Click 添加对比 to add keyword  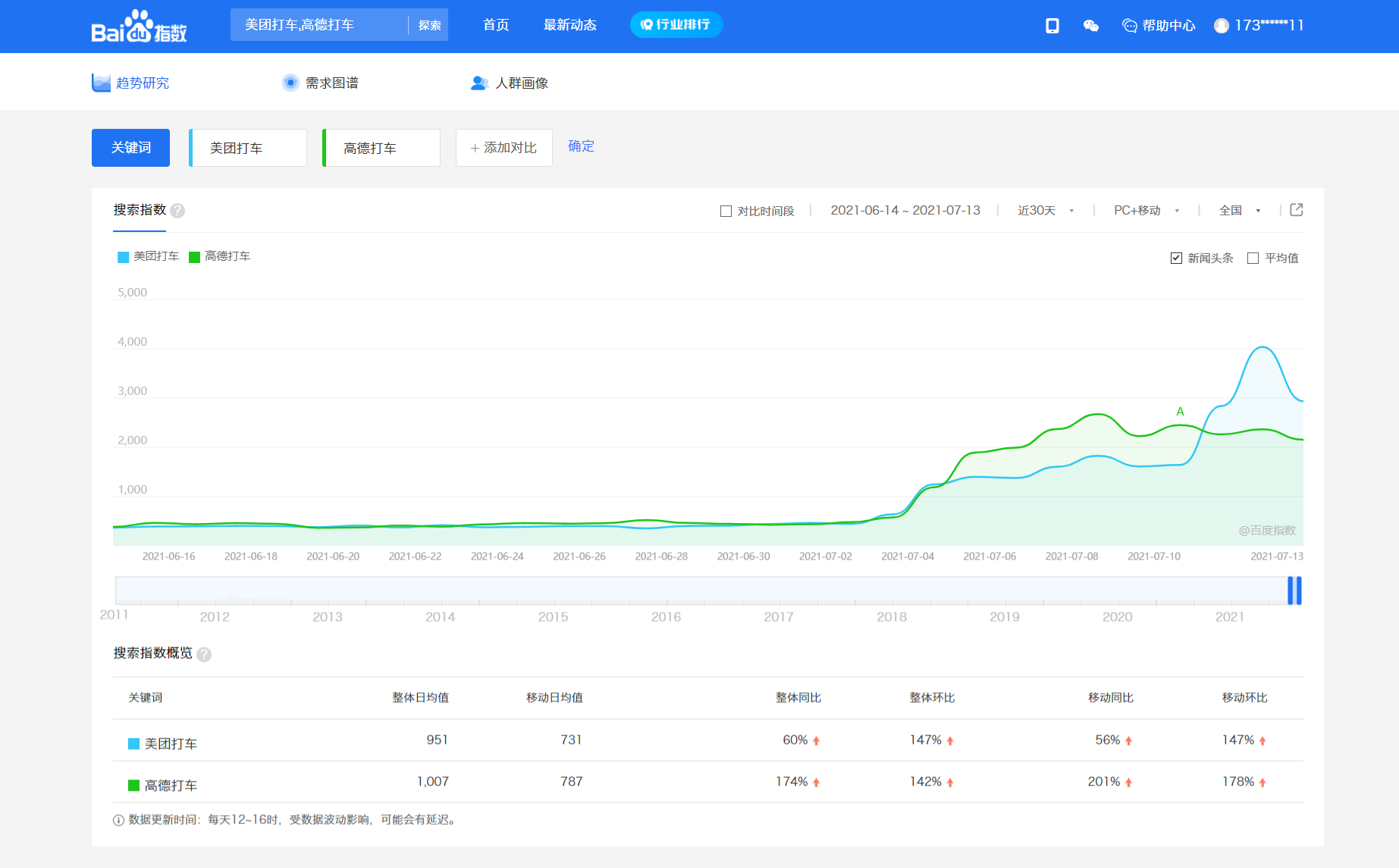[503, 148]
